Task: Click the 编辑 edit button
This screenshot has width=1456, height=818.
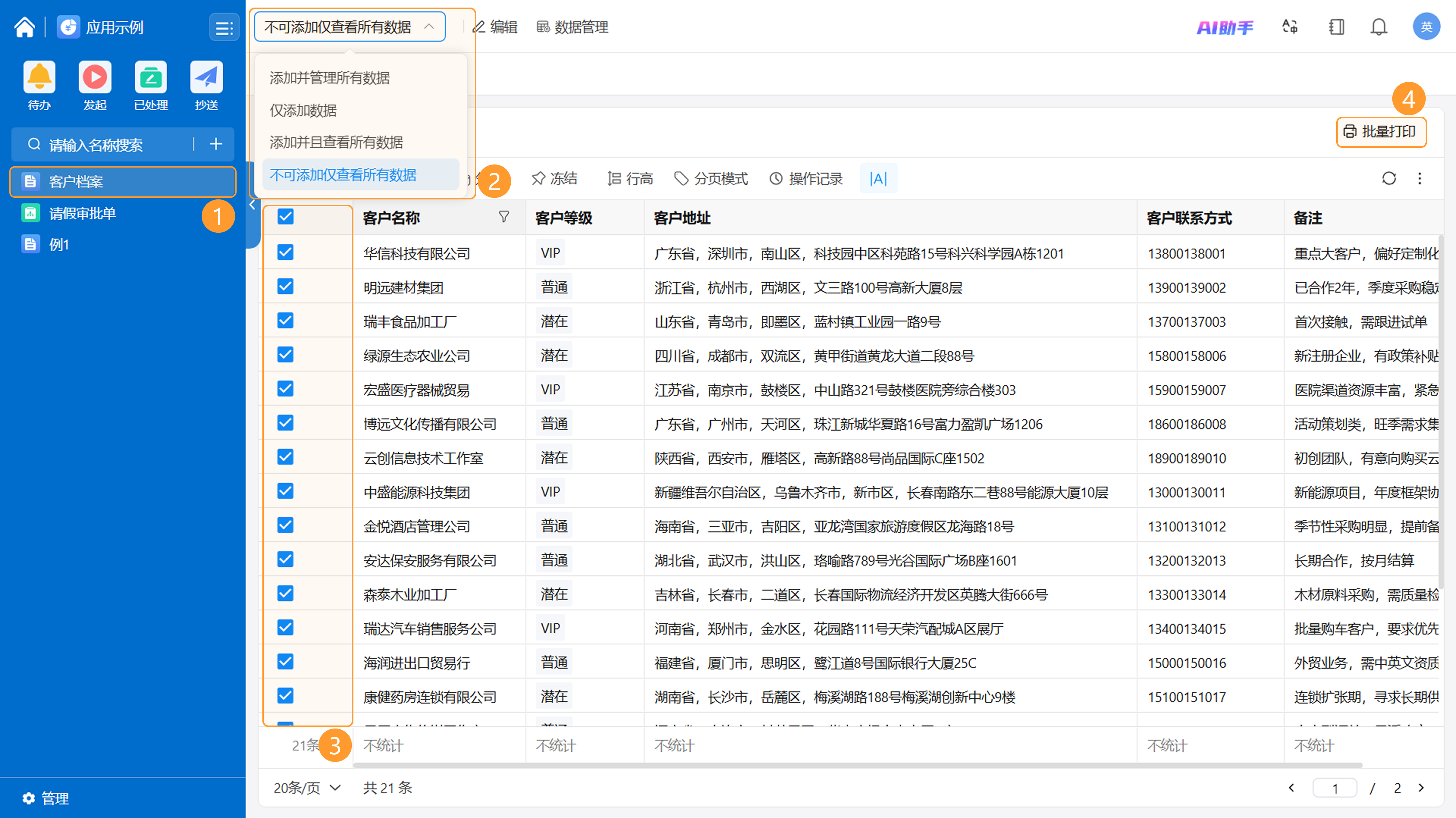Action: coord(494,27)
